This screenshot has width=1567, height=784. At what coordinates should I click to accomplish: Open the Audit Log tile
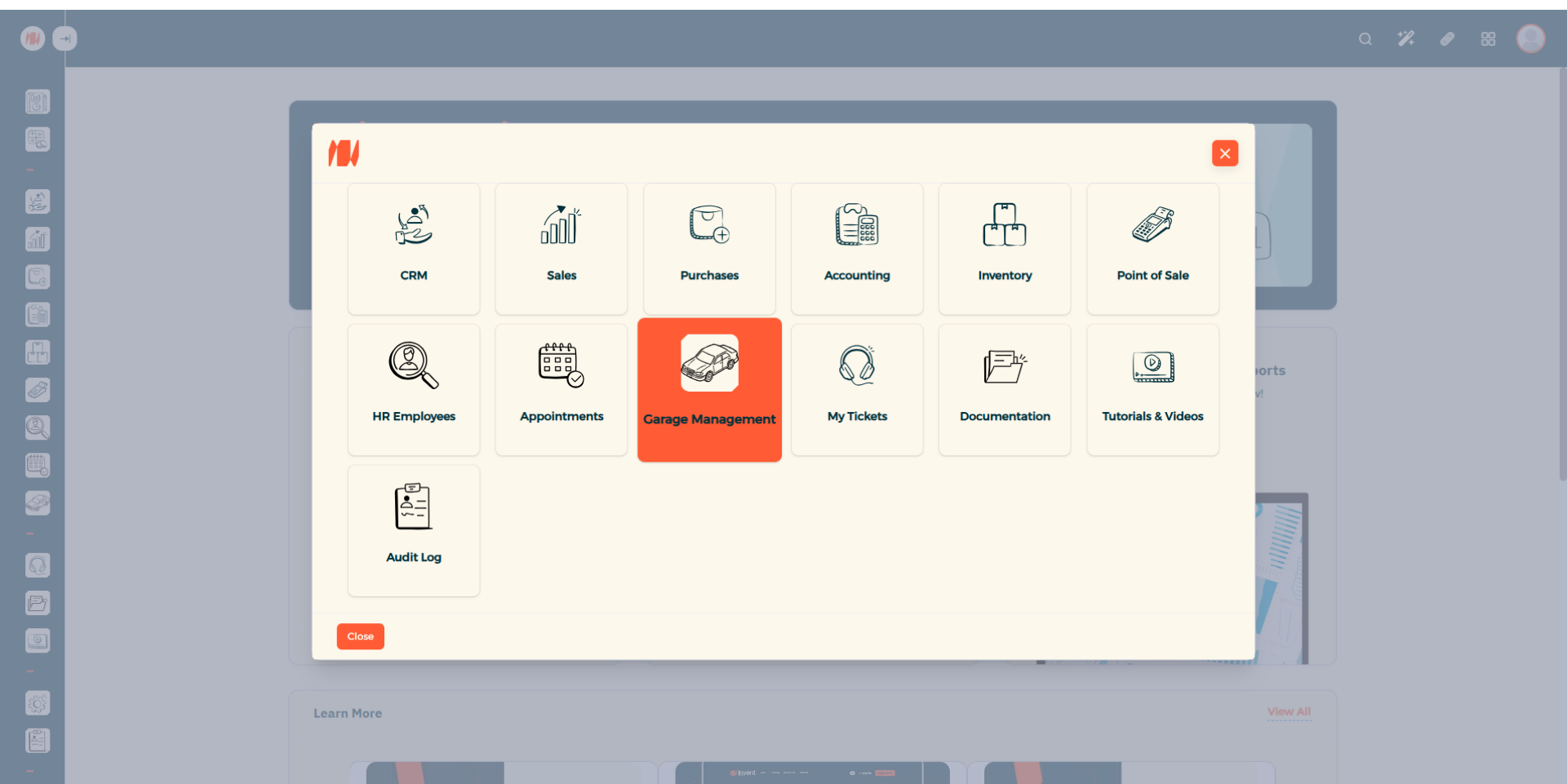coord(414,530)
